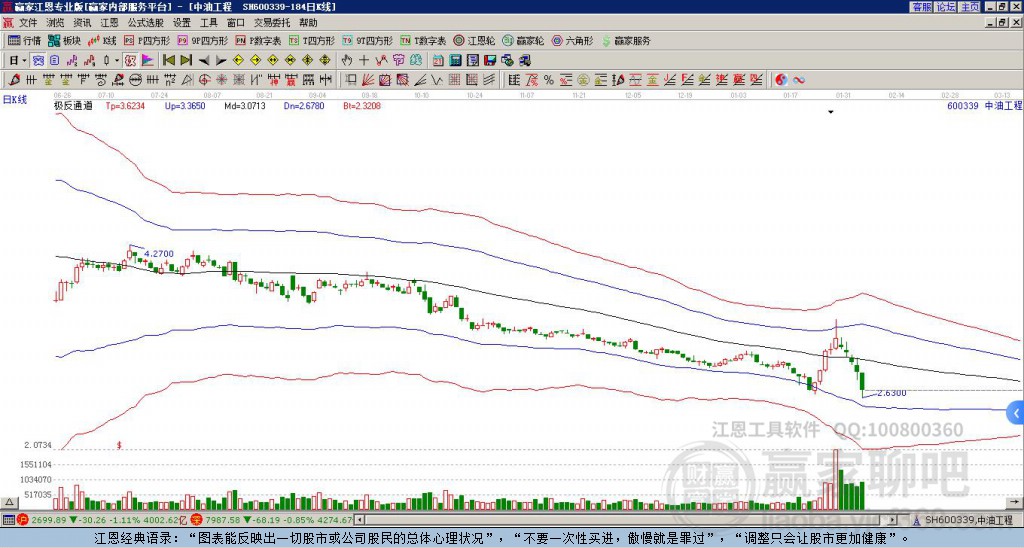Select the pencil drawing tool icon
This screenshot has height=548, width=1024.
13,80
